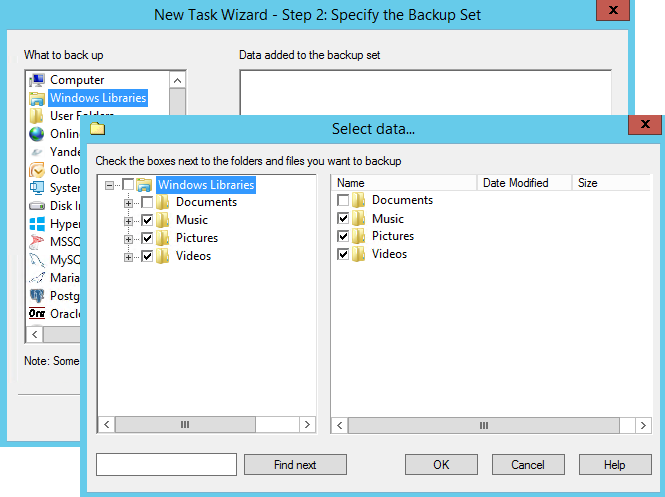The image size is (665, 497).
Task: Click the tree pane horizontal scrollbar thumb
Action: point(185,424)
